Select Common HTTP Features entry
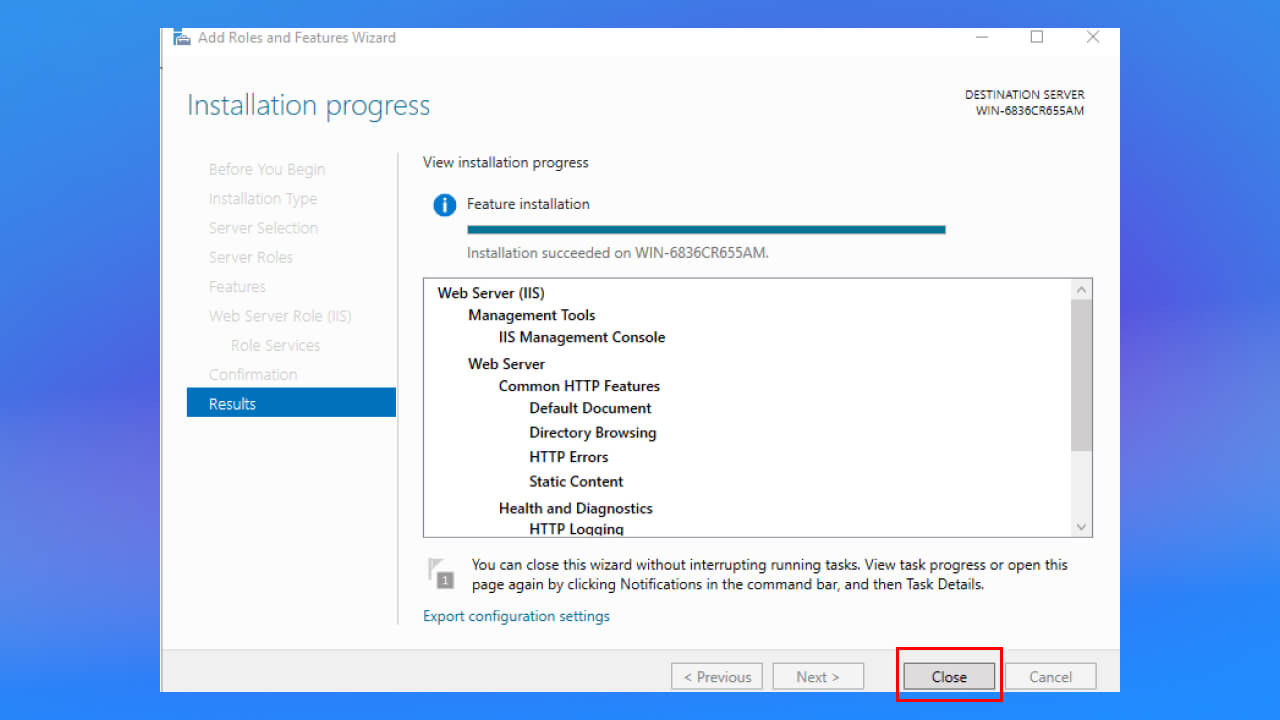1280x720 pixels. point(579,386)
